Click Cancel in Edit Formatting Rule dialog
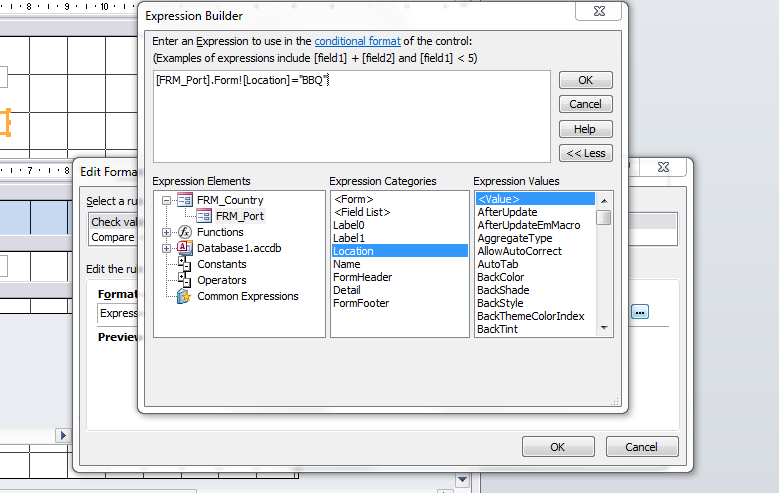779x493 pixels. click(x=641, y=447)
